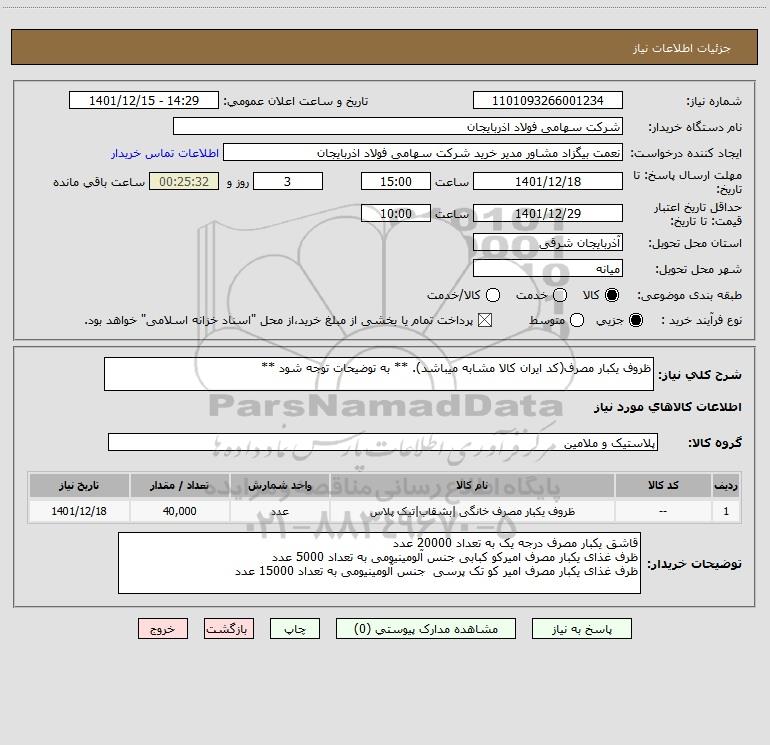Select the کالا/خدمت radio button
The image size is (770, 745).
tap(493, 295)
